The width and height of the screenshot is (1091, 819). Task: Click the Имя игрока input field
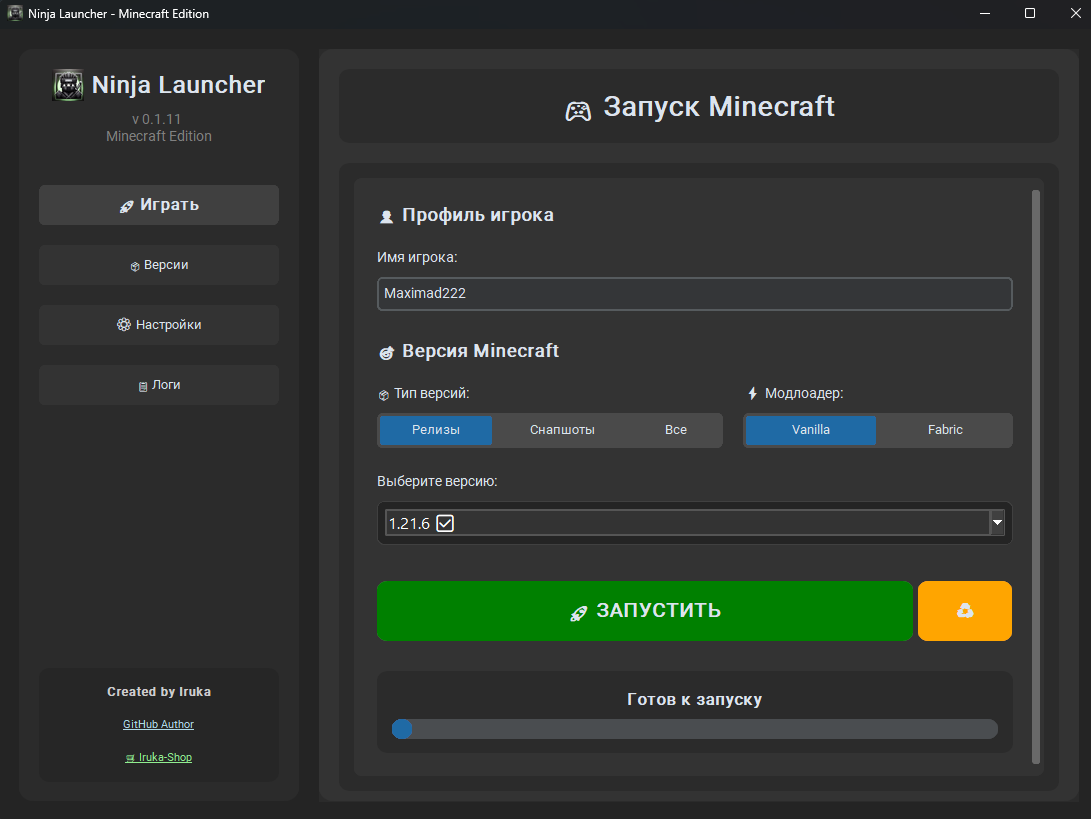tap(694, 294)
